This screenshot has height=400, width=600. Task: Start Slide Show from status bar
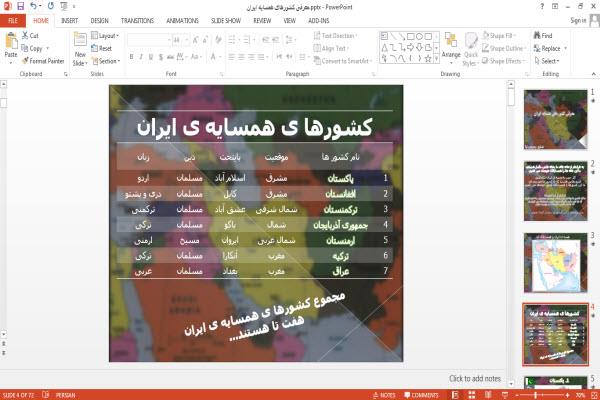coord(505,395)
